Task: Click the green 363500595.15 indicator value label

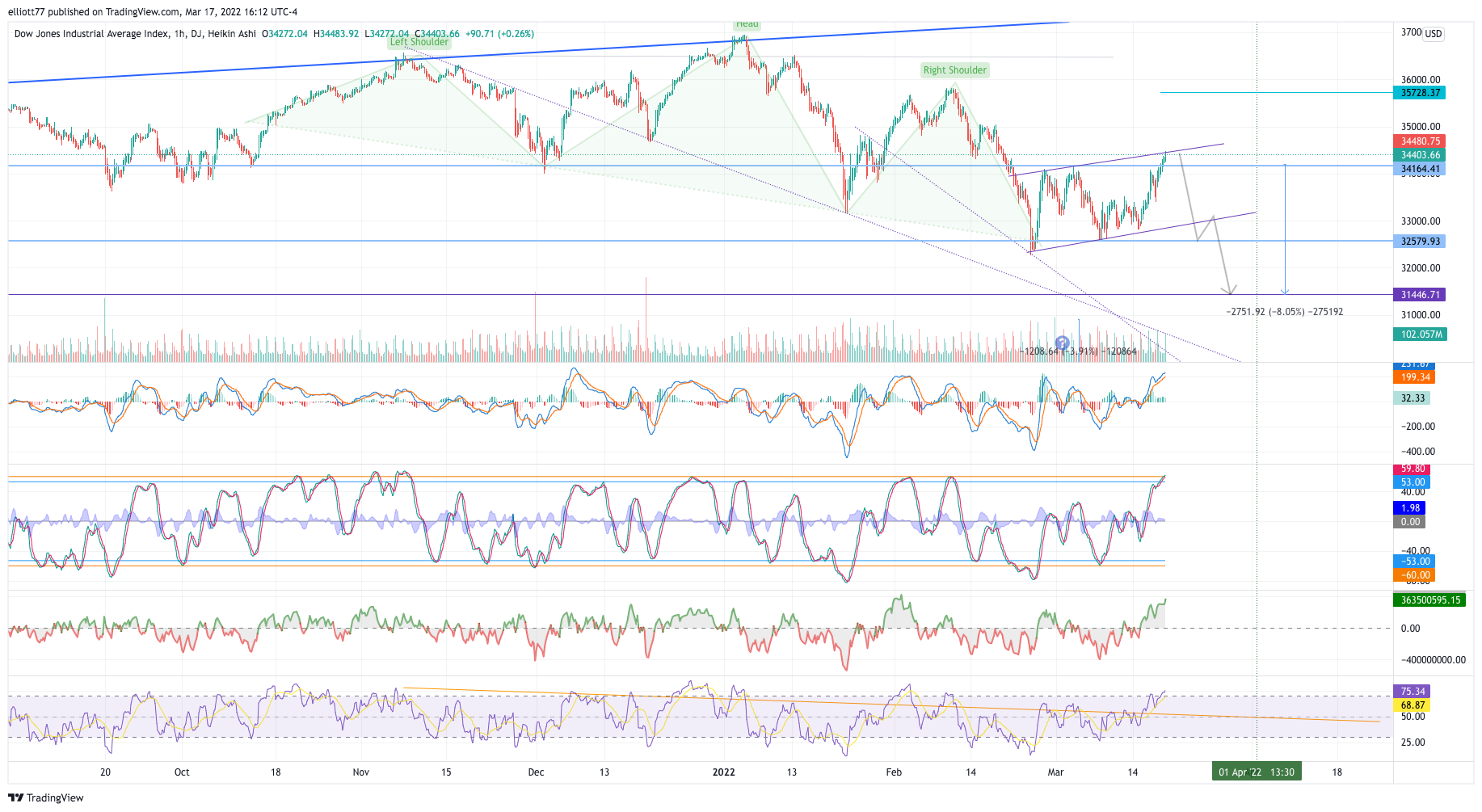Action: coord(1429,600)
